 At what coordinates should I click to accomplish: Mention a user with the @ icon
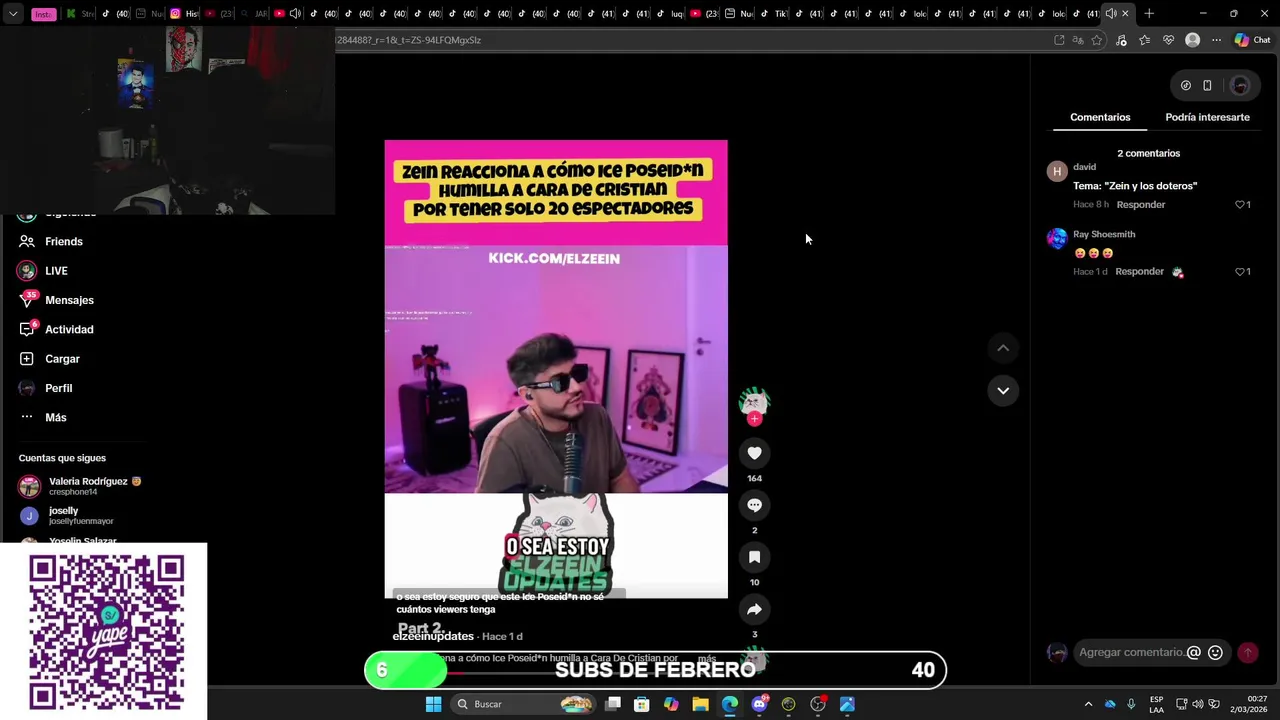coord(1193,652)
